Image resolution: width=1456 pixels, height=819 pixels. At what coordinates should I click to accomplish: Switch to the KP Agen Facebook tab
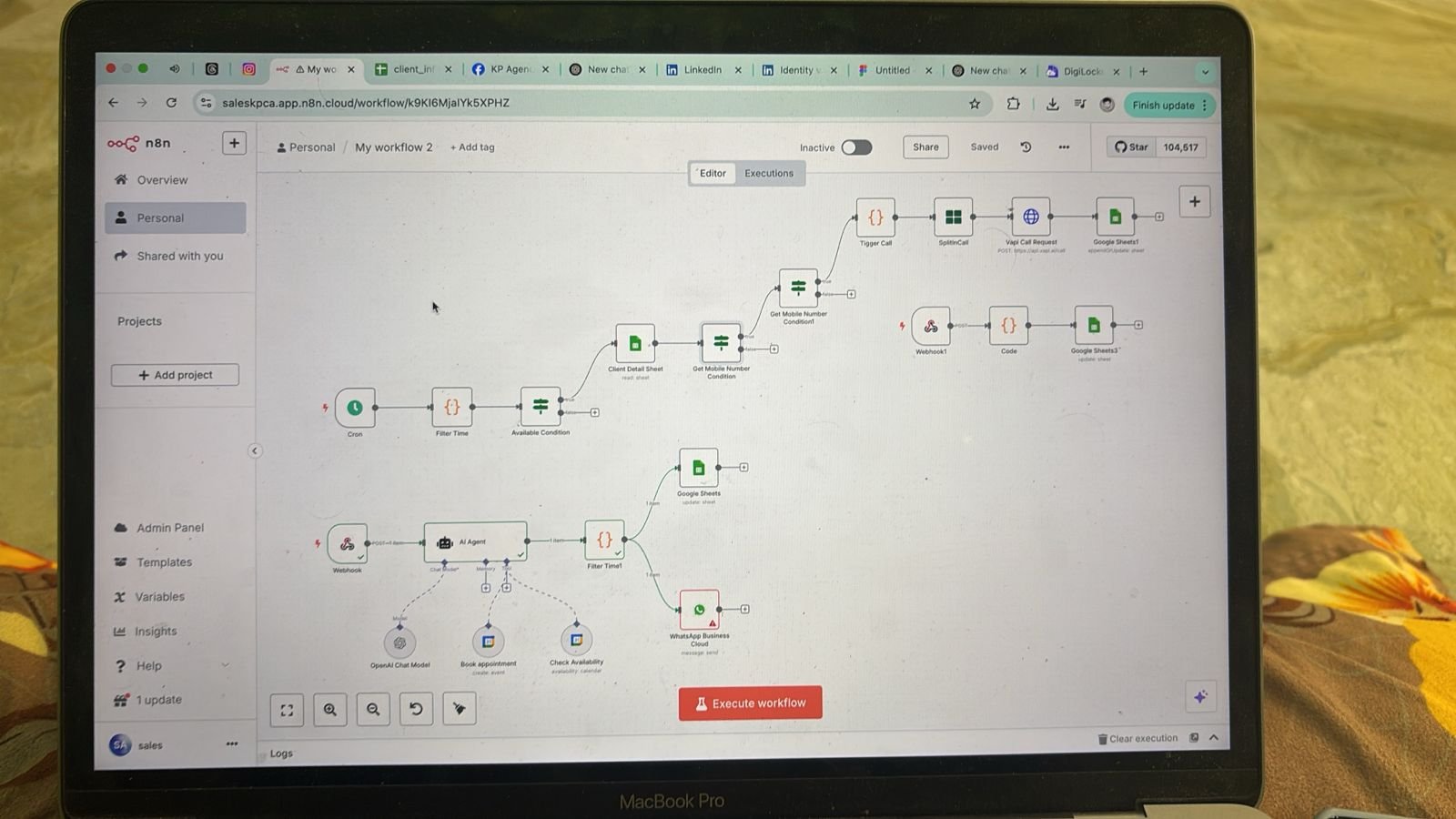coord(510,69)
